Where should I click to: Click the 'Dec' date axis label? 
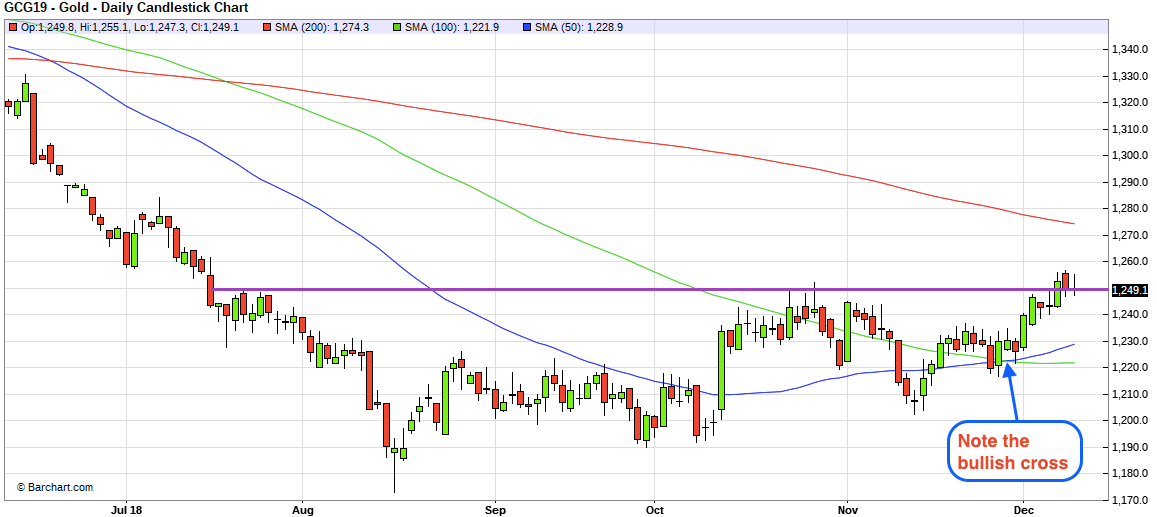tap(1024, 508)
